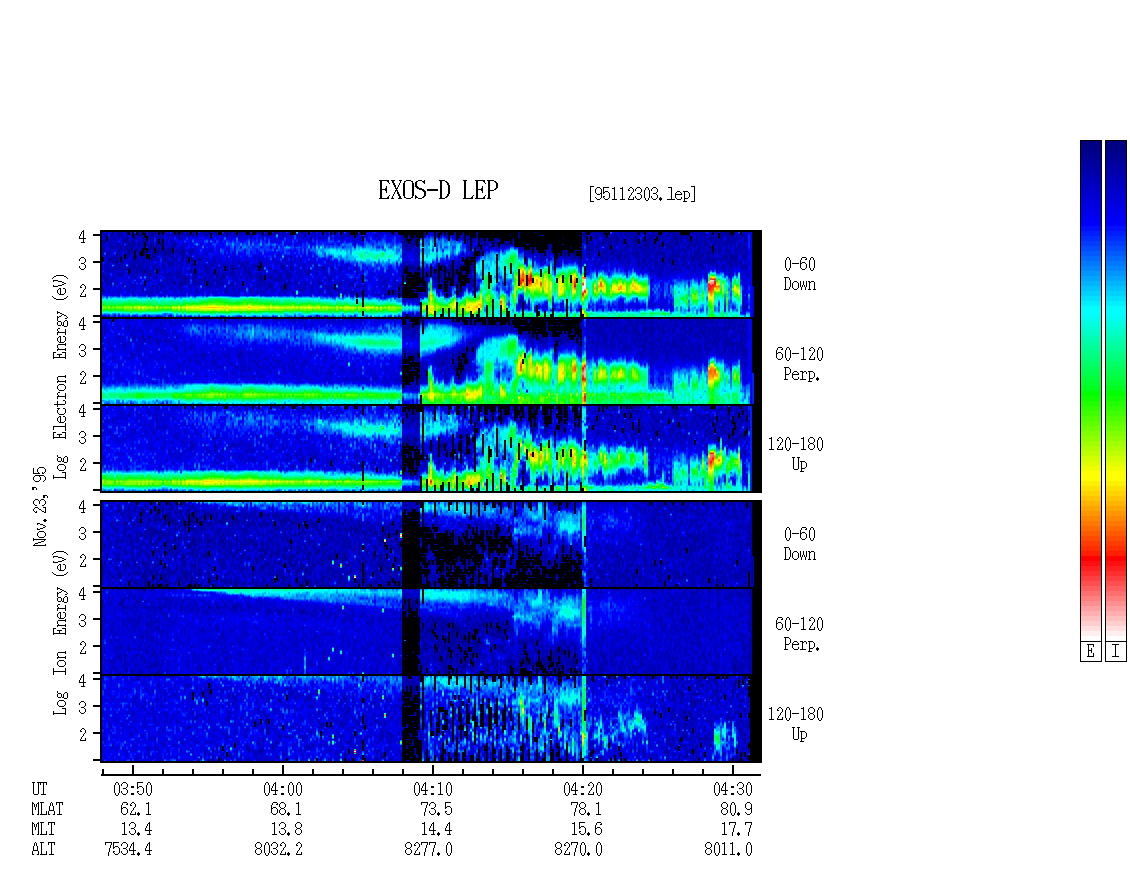This screenshot has width=1130, height=875.
Task: Click the electron 0-60 Down spectrogram panel
Action: point(431,274)
